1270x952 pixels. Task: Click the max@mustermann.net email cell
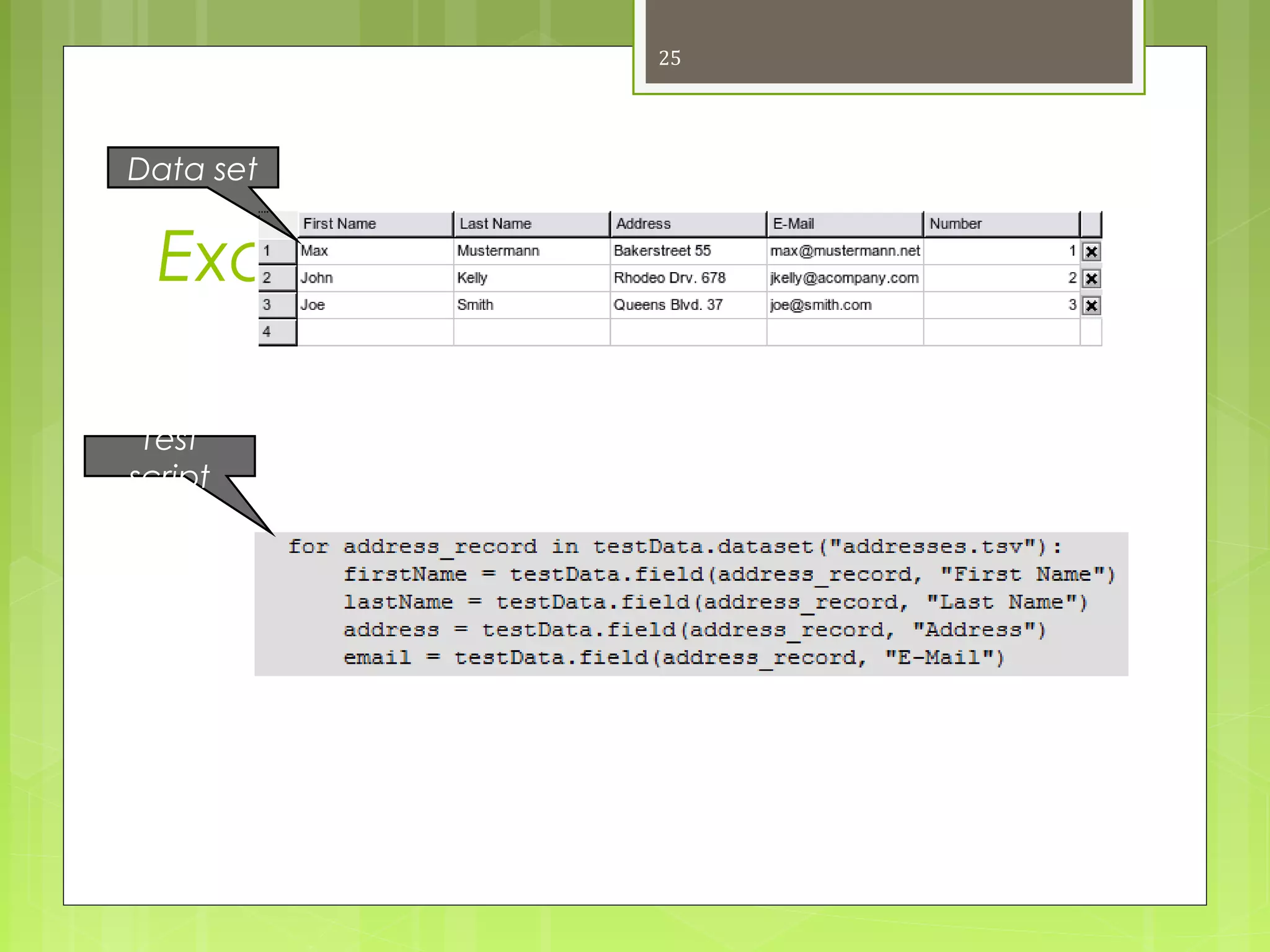click(x=845, y=251)
